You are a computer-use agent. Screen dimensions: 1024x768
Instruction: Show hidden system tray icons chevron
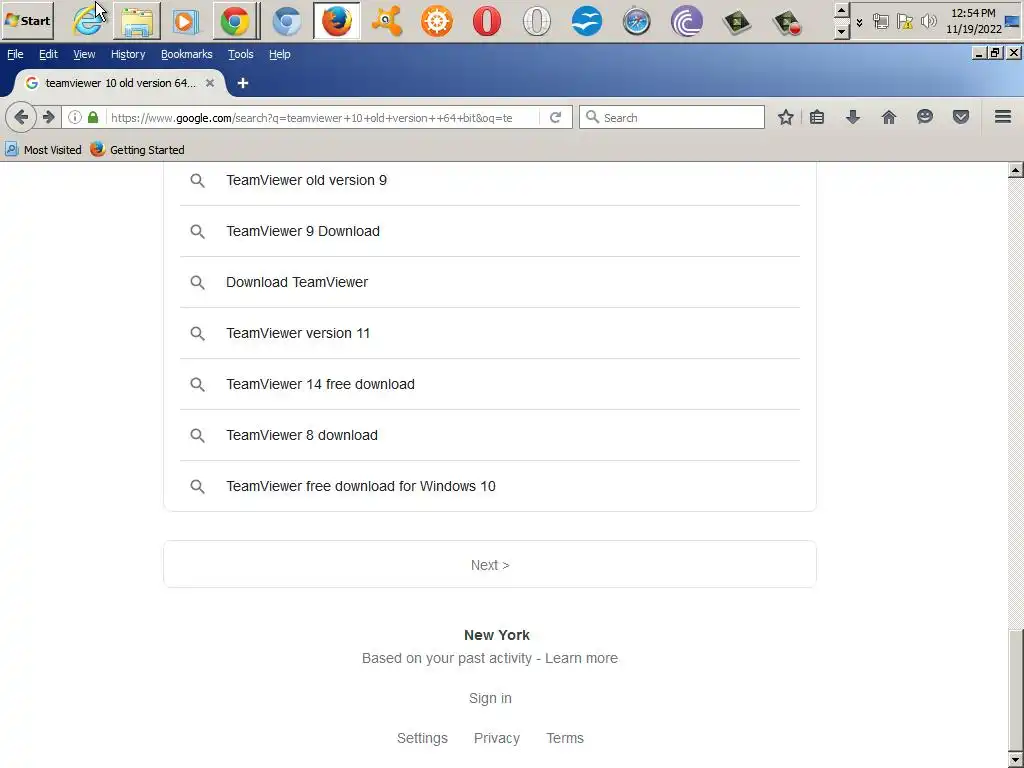coord(859,22)
